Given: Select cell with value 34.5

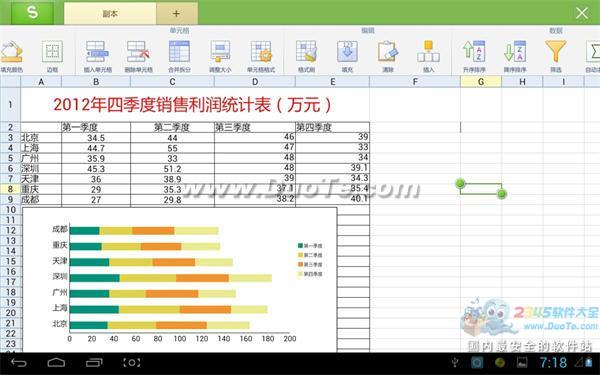Looking at the screenshot, I should coord(96,137).
